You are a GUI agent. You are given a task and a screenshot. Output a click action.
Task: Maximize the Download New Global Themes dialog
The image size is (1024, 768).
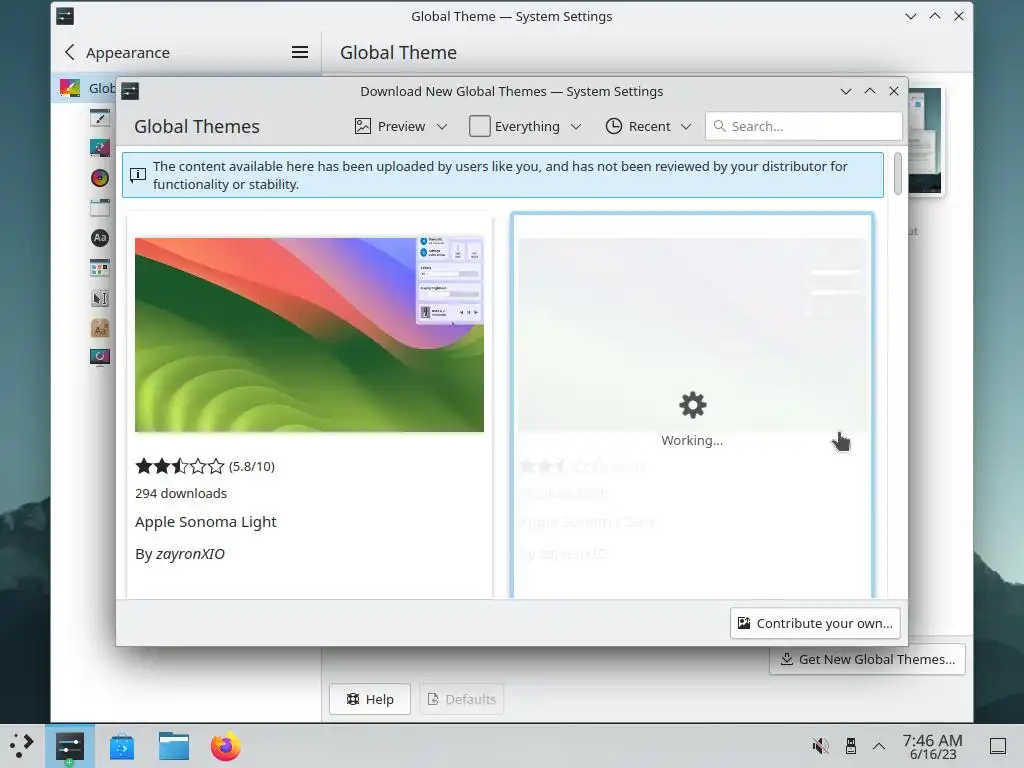(x=870, y=91)
